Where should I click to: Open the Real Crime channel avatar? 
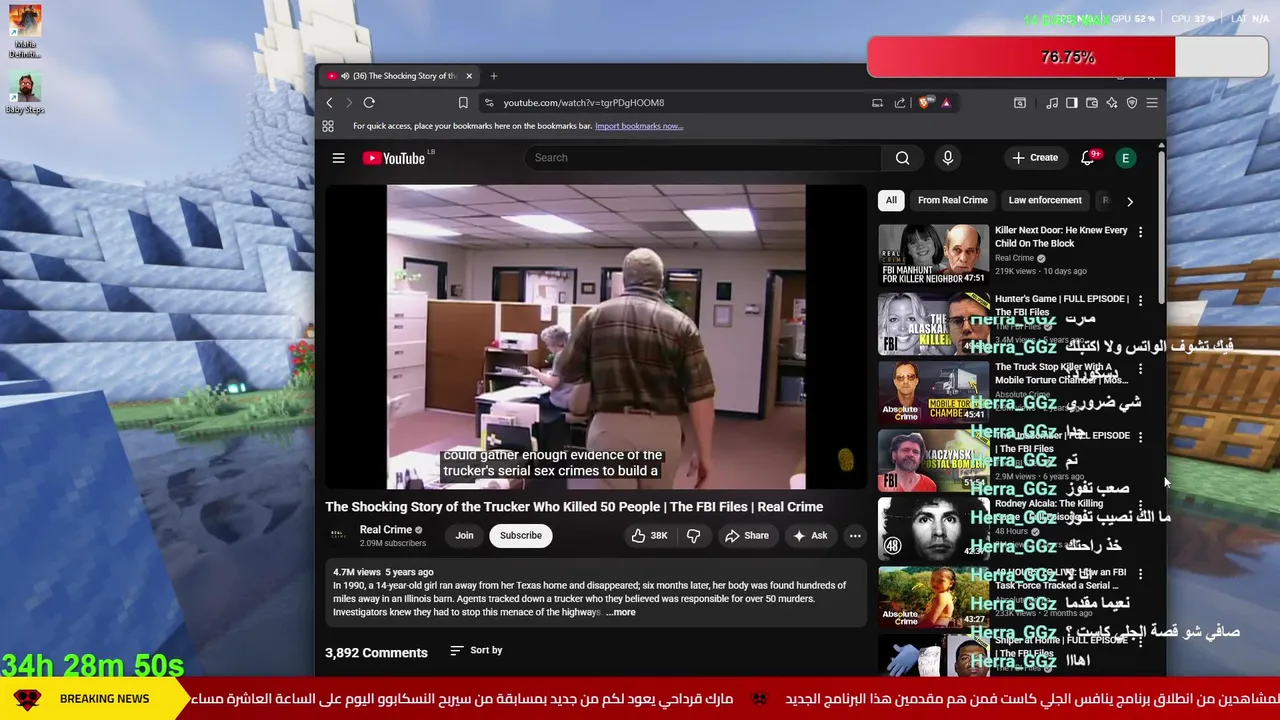(x=338, y=535)
